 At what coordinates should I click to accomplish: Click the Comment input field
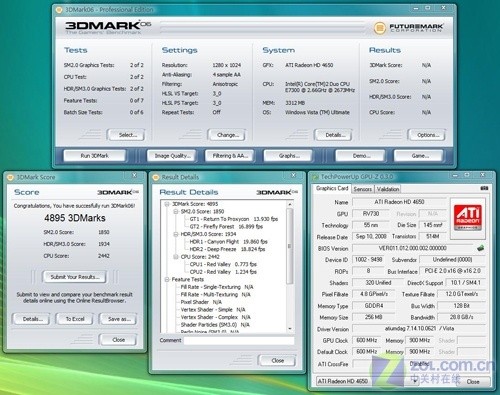click(239, 340)
